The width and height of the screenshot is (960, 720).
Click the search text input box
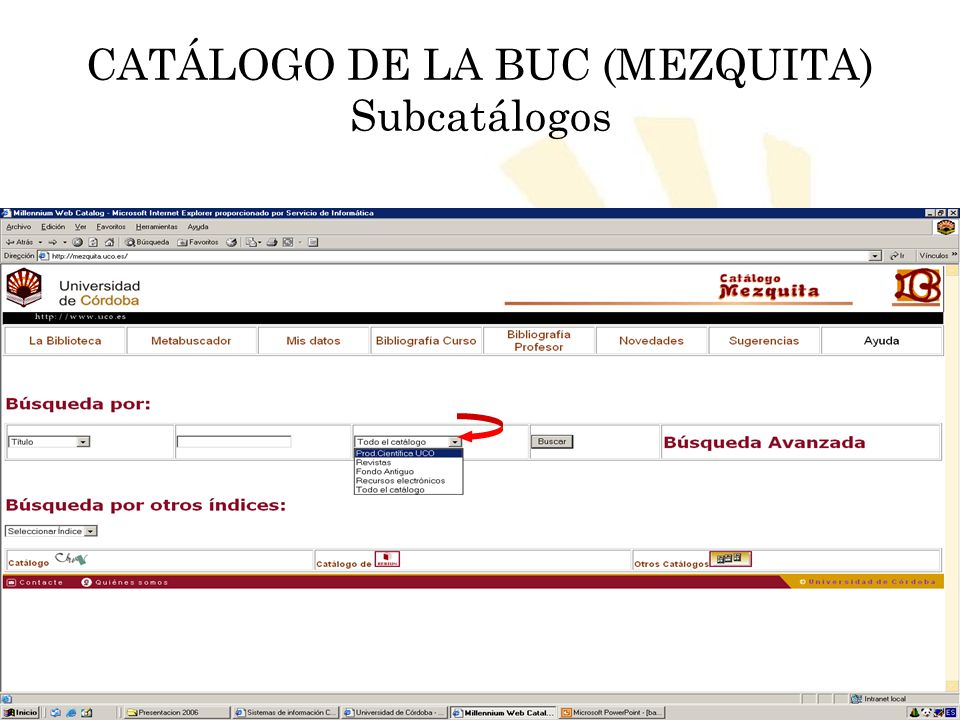coord(234,442)
